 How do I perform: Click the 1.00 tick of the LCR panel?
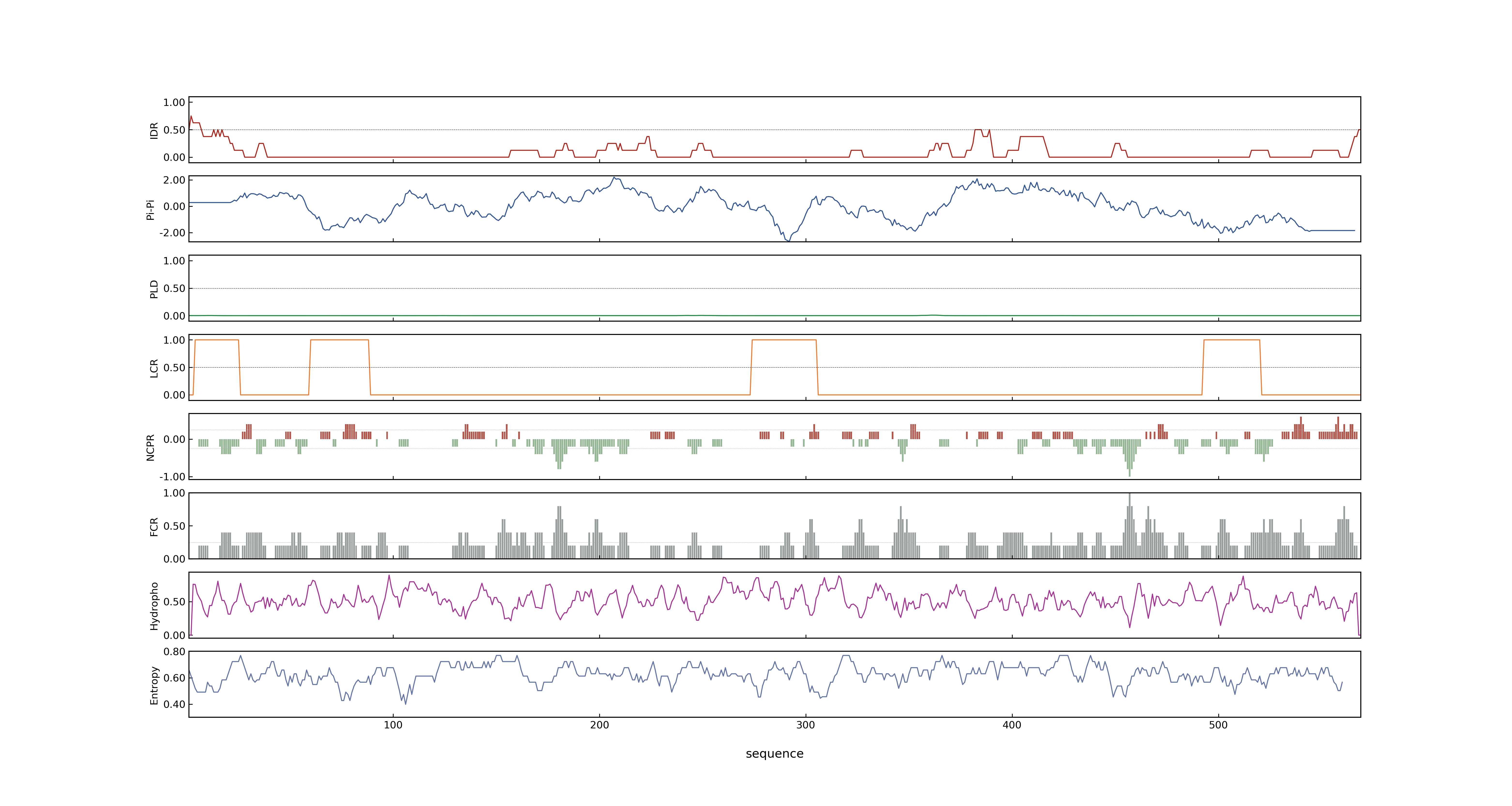(174, 340)
